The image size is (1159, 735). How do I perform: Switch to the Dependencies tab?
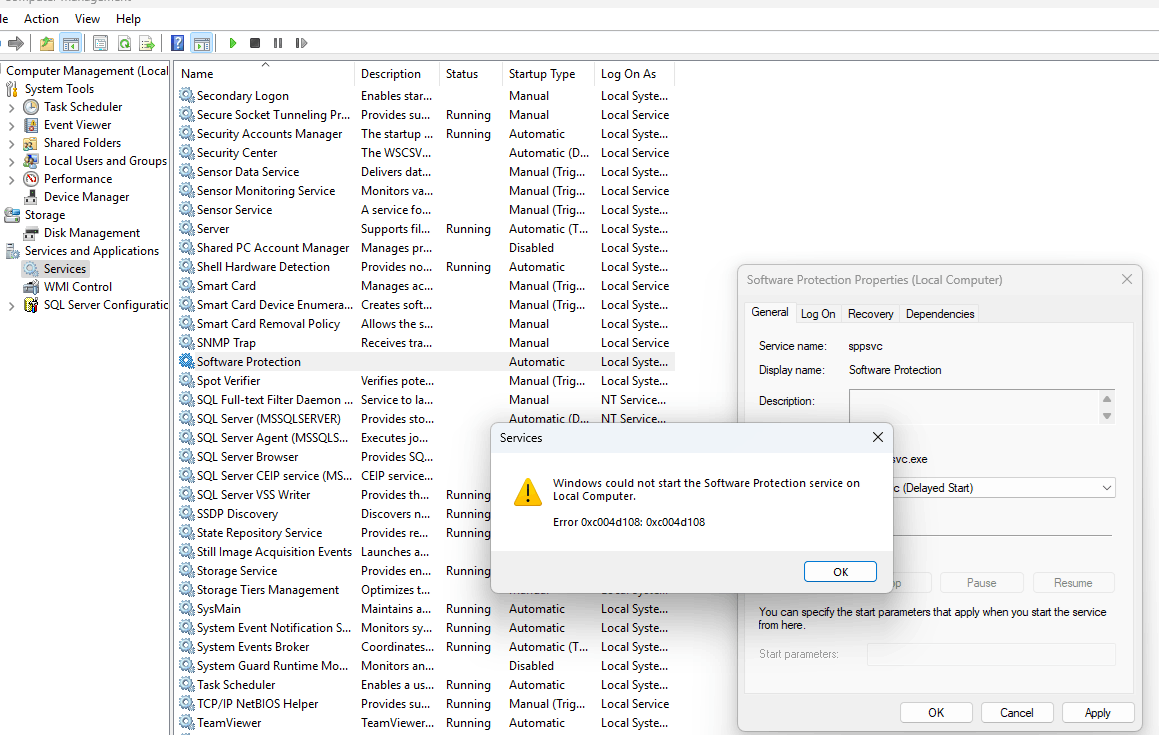939,313
